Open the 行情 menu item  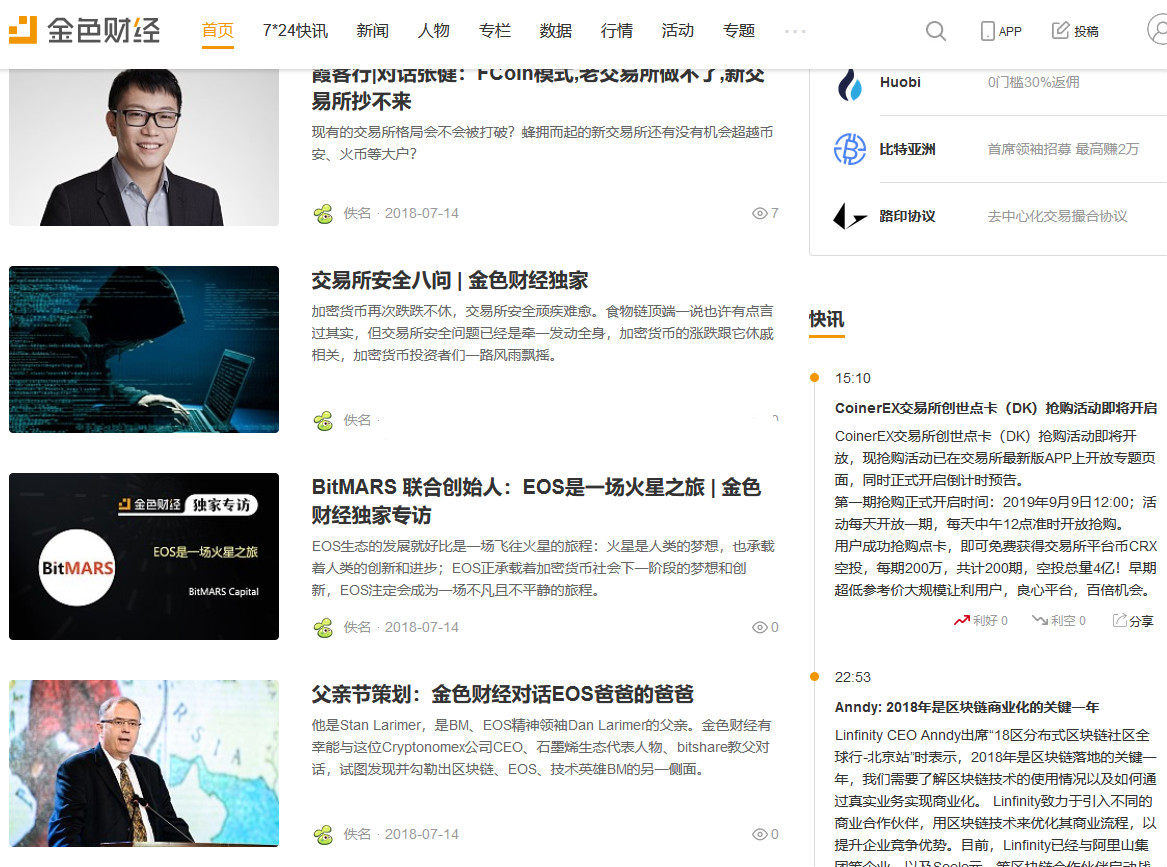tap(617, 31)
